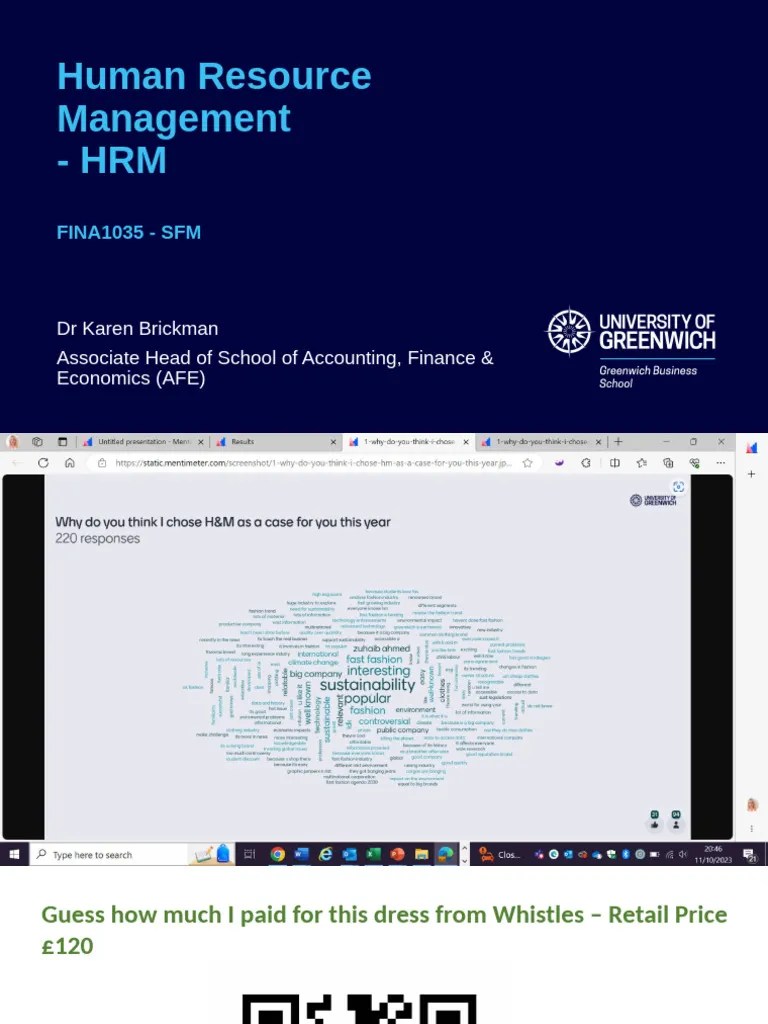Open PowerPoint from taskbar

397,854
